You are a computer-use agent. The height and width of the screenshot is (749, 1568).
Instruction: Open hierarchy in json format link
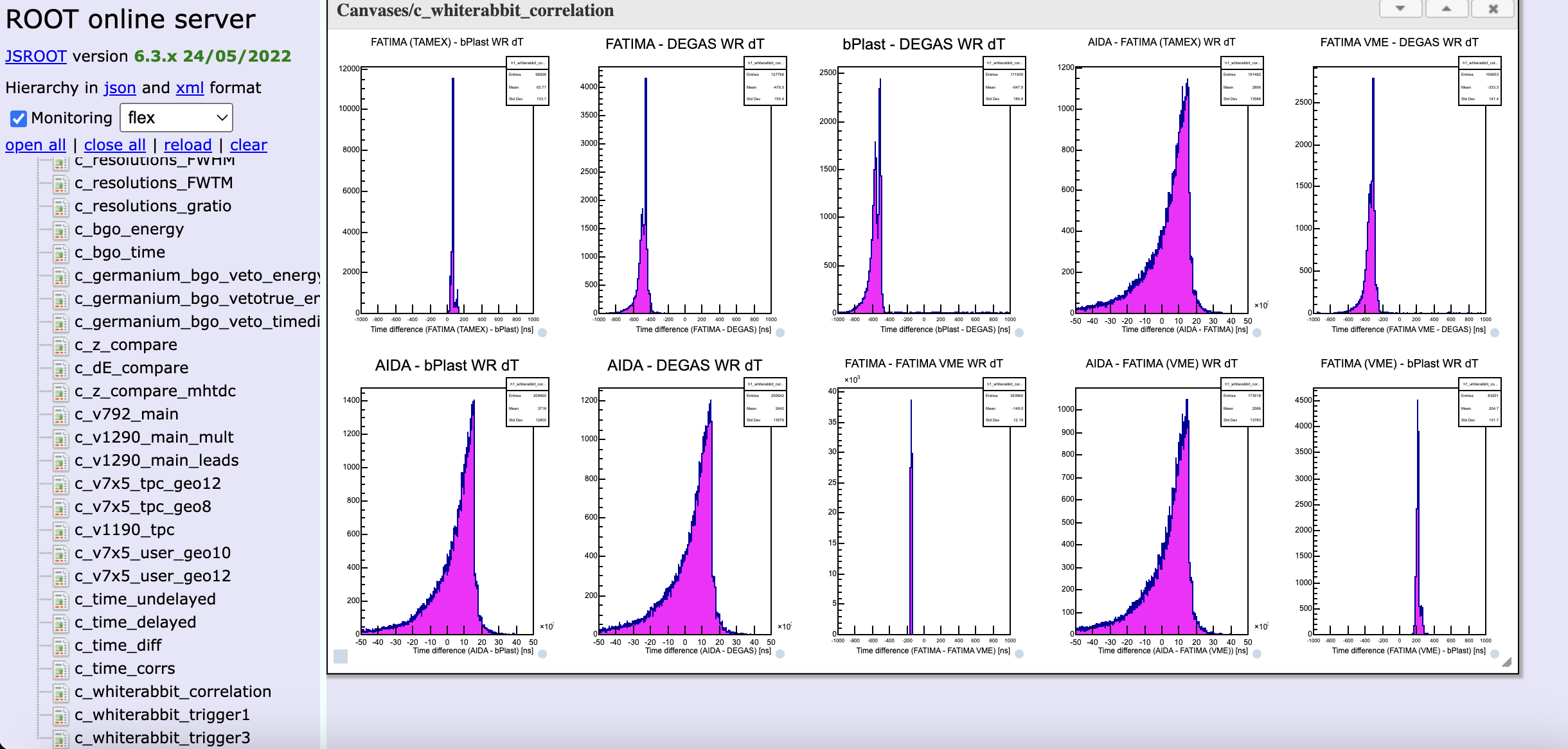tap(120, 87)
